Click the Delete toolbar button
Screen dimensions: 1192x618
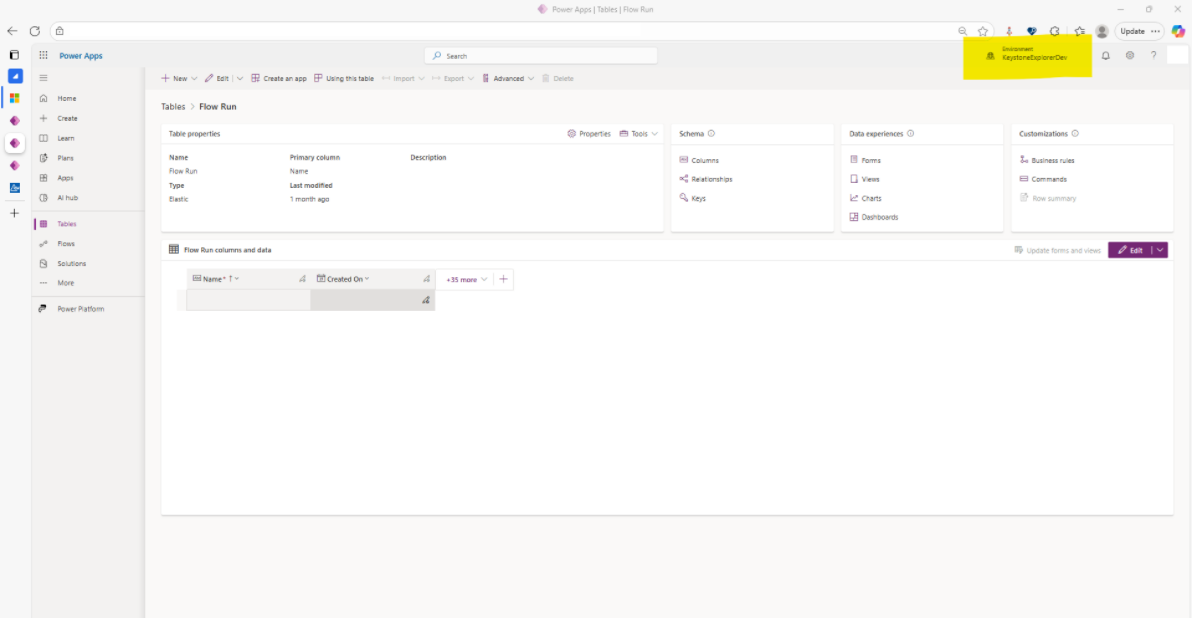coord(557,78)
